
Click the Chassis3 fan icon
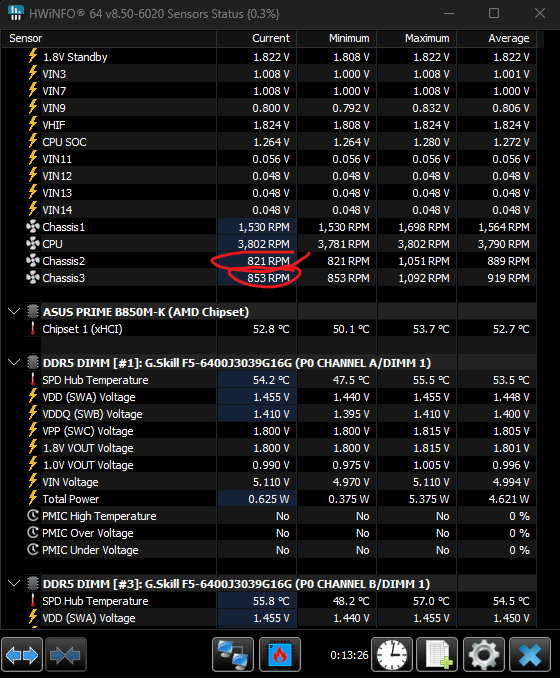click(x=33, y=278)
